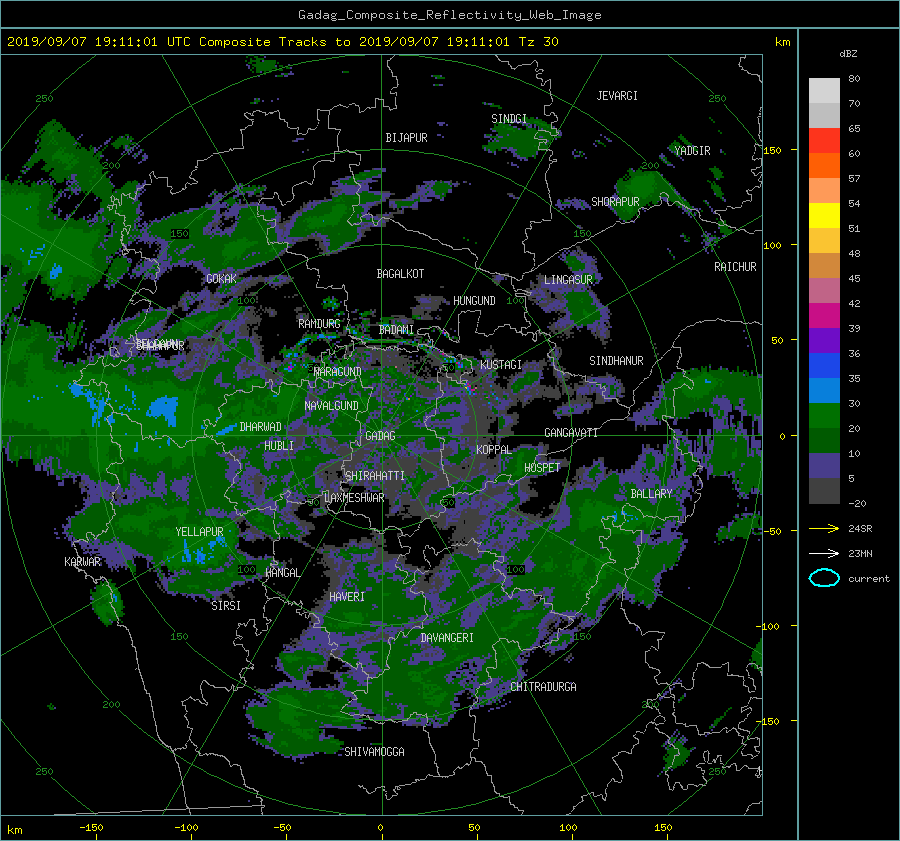Click the '57' value on the dBZ scale
The height and width of the screenshot is (841, 900).
pyautogui.click(x=854, y=179)
